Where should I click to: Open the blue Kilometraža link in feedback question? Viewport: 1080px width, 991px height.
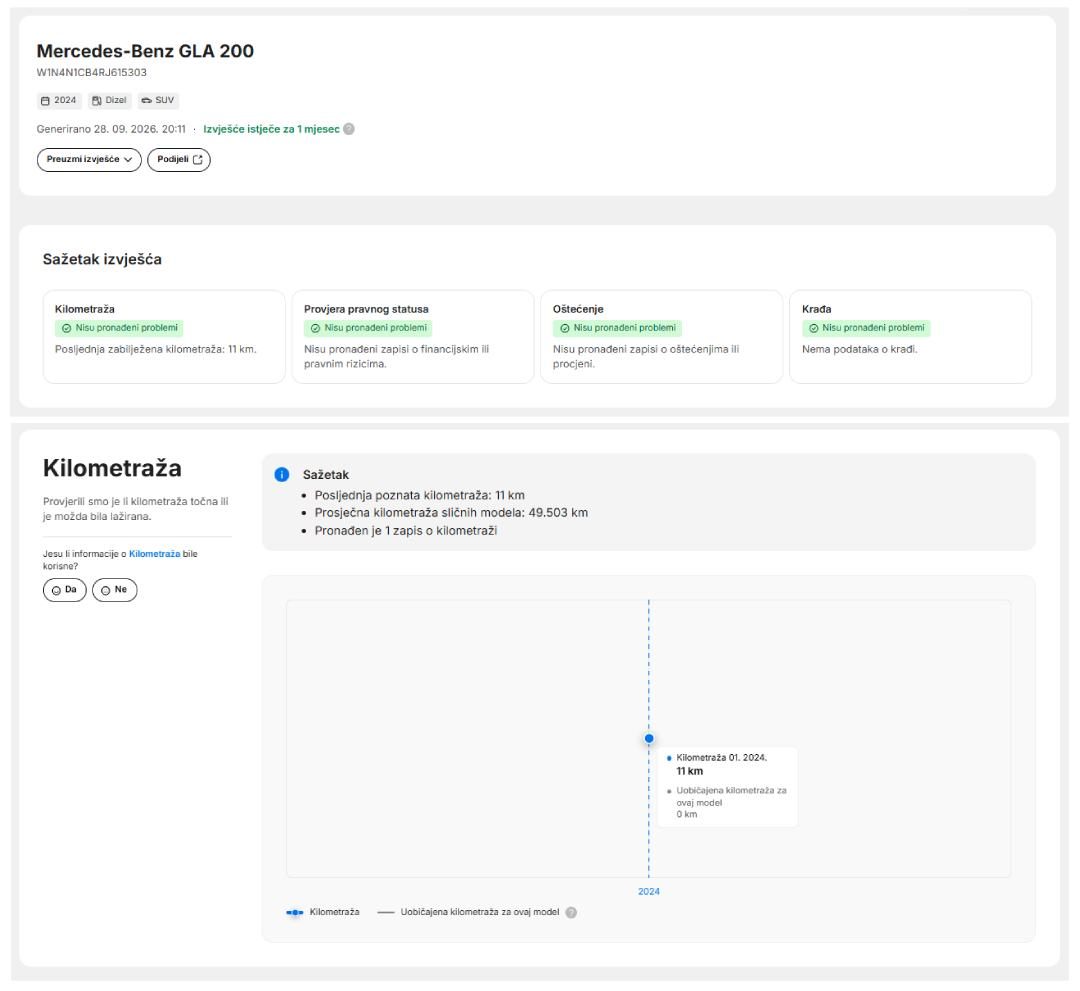[x=154, y=554]
